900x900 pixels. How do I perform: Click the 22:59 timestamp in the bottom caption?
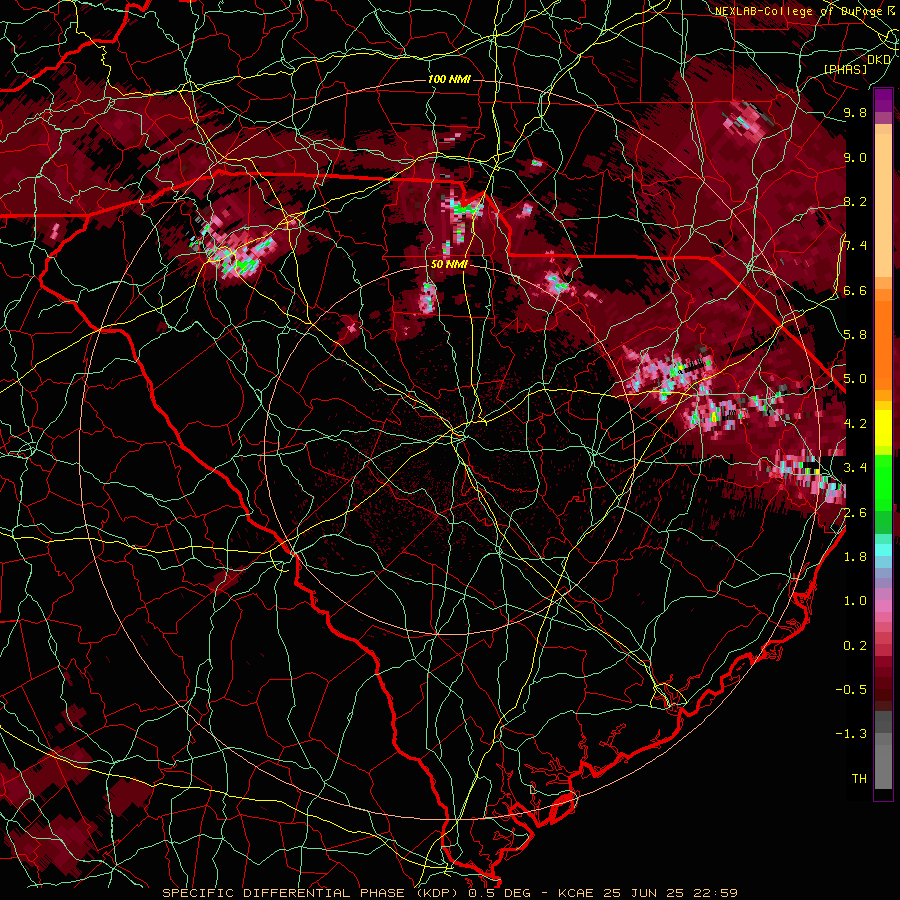717,893
